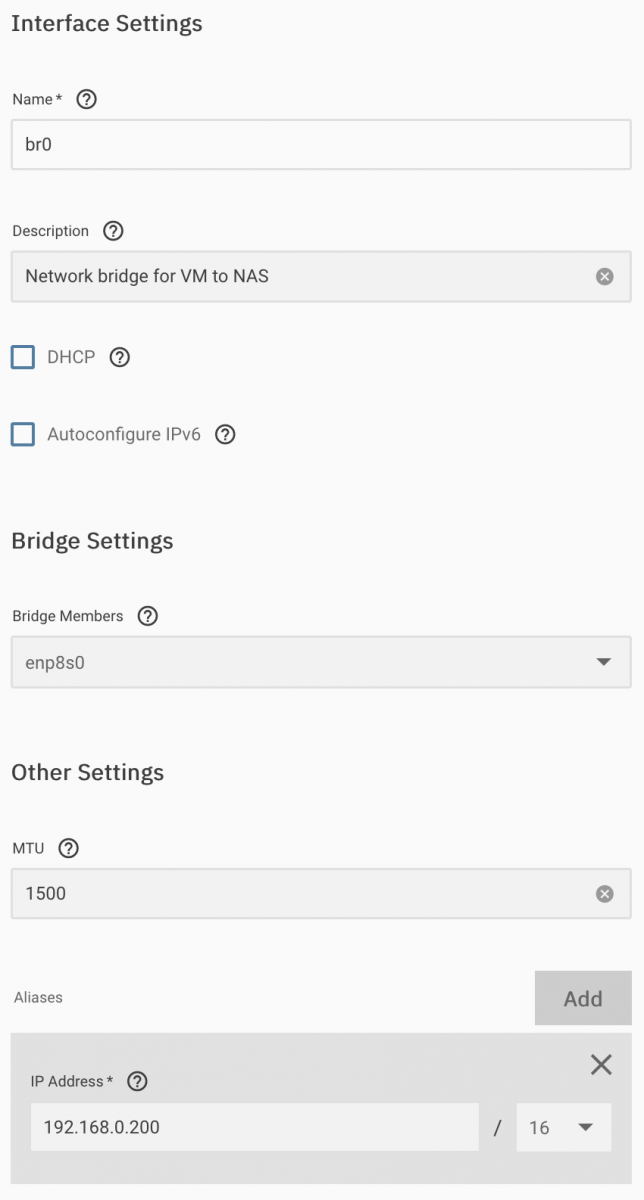Show MTU help tooltip icon
This screenshot has width=644, height=1200.
68,848
